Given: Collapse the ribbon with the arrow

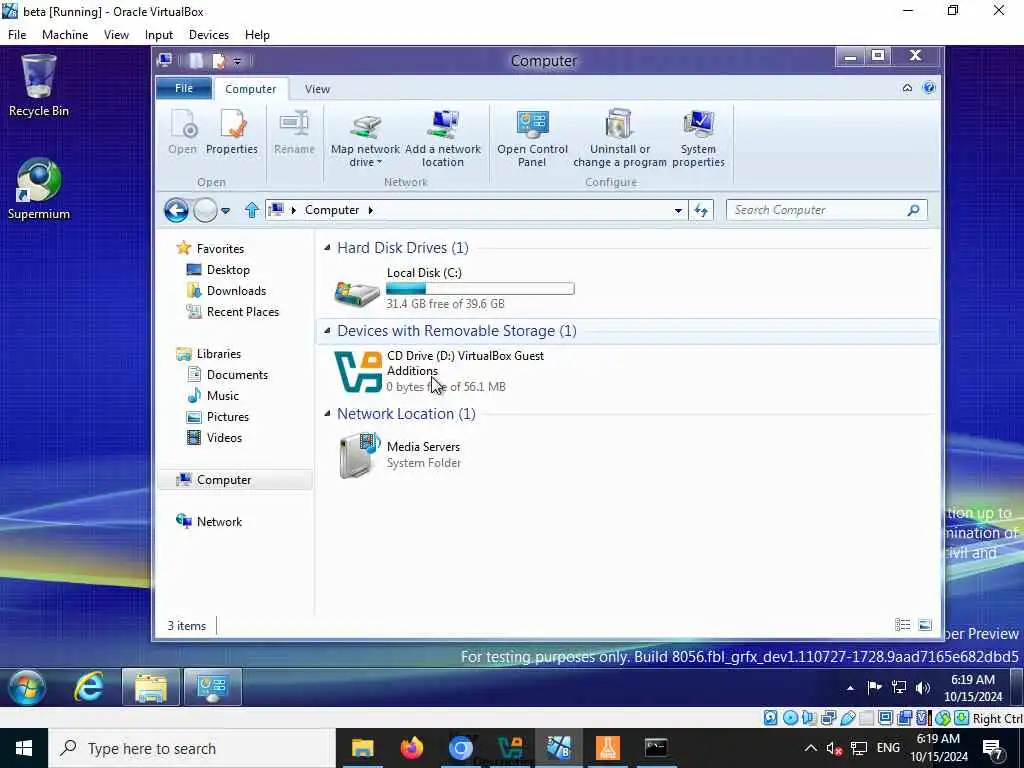Looking at the screenshot, I should [907, 88].
